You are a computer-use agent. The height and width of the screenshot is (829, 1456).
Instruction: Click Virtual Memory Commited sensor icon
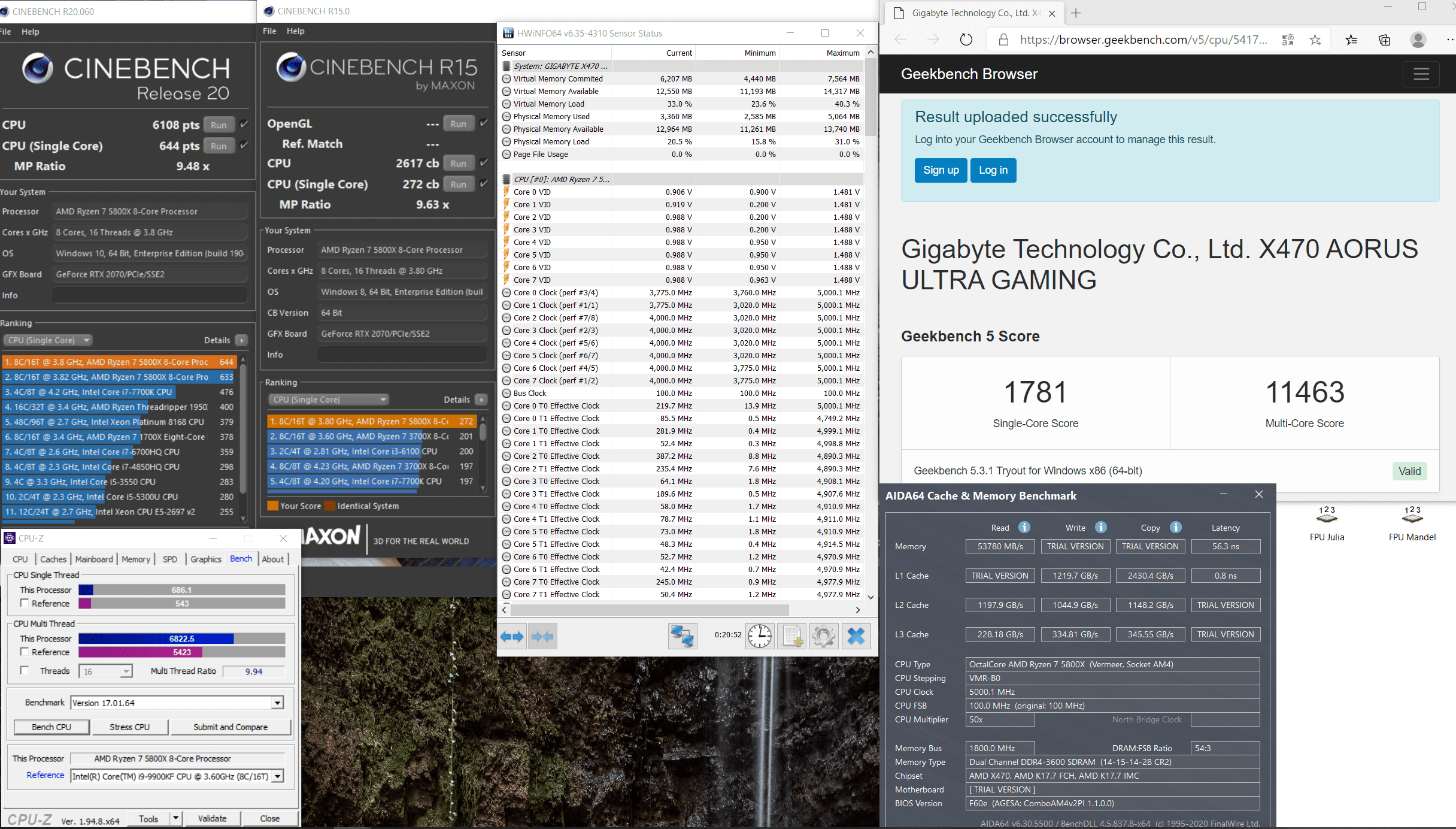(x=506, y=78)
